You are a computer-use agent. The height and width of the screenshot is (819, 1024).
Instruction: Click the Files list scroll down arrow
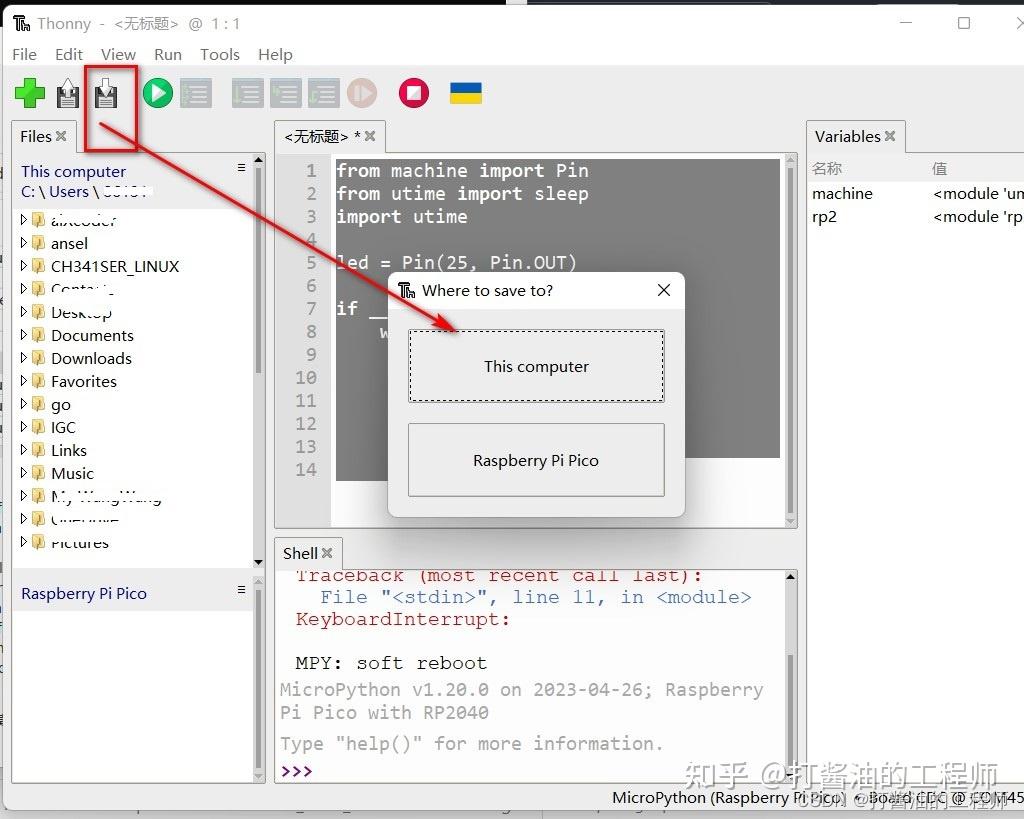click(259, 562)
